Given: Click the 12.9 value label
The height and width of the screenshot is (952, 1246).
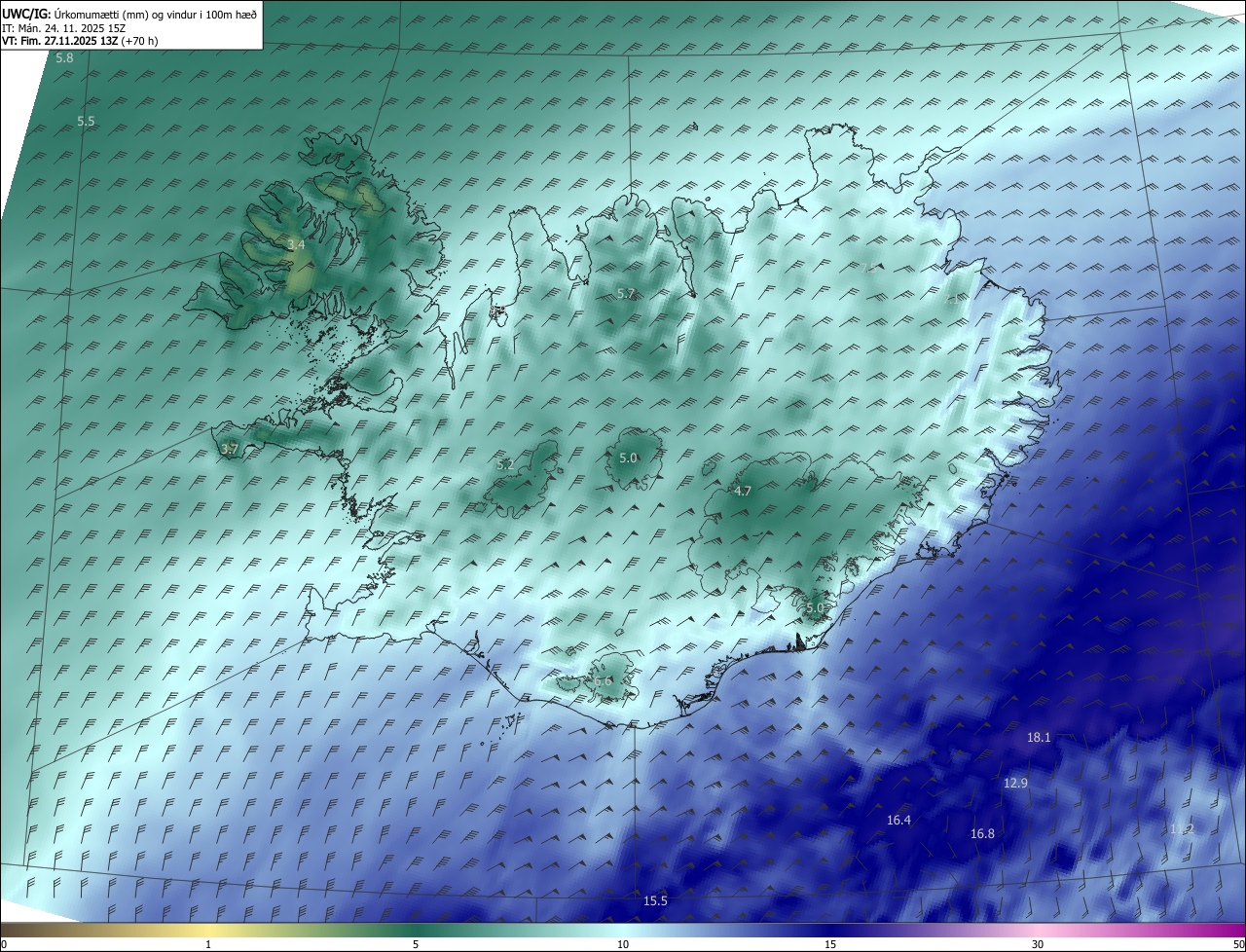Looking at the screenshot, I should (x=1015, y=783).
